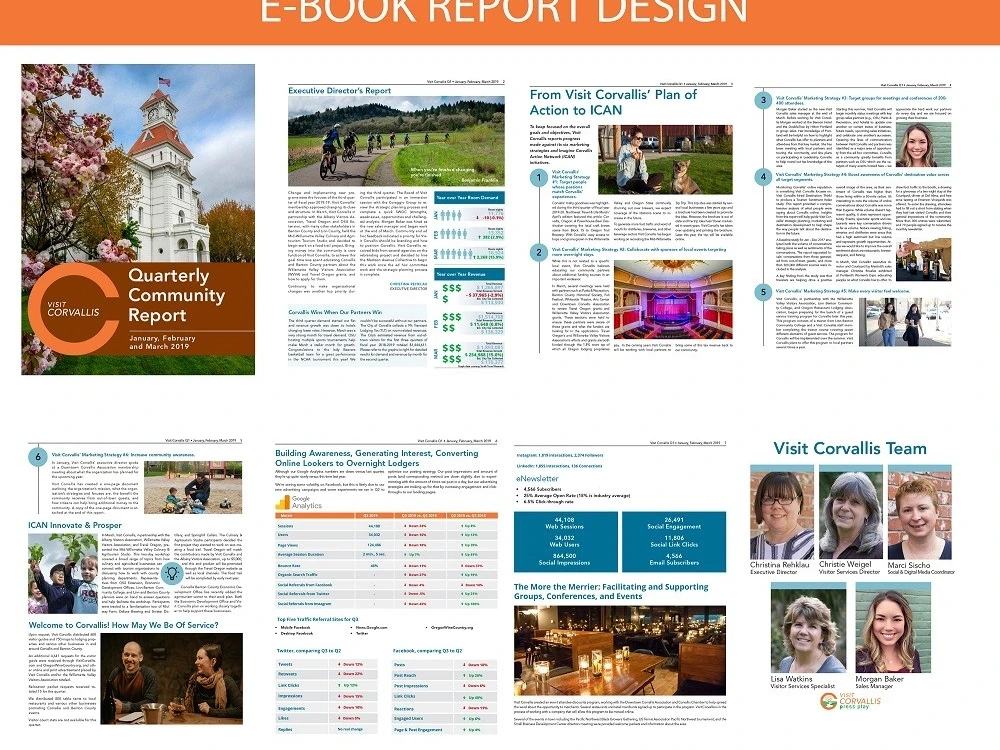
Task: Click Christie Weigel's team portrait
Action: tap(851, 513)
